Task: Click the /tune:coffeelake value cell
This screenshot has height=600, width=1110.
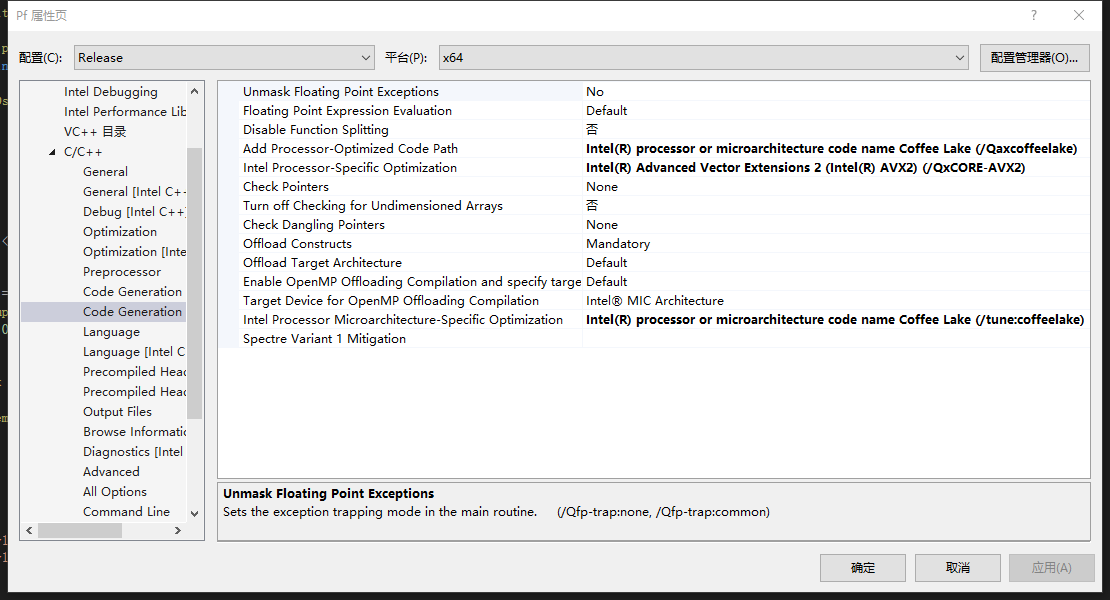Action: click(x=835, y=320)
